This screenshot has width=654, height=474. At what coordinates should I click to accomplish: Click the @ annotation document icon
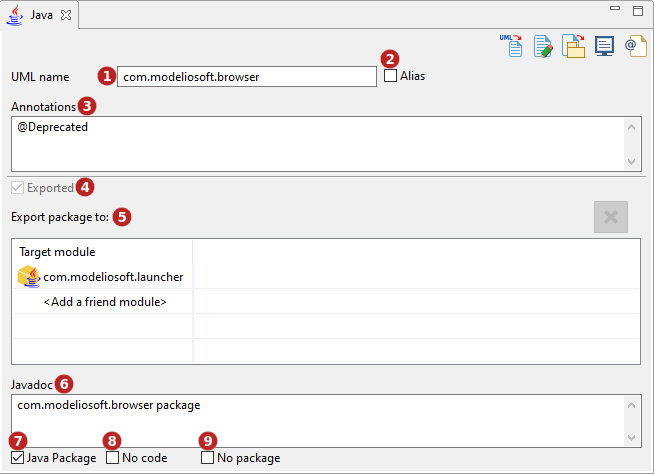(x=636, y=46)
